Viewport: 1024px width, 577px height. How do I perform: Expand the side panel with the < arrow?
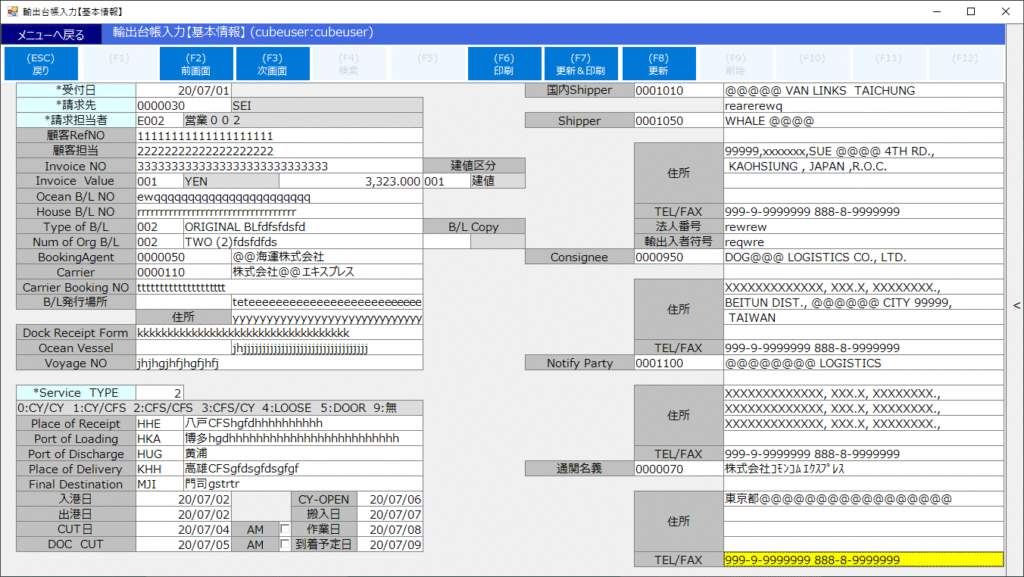pyautogui.click(x=1016, y=306)
